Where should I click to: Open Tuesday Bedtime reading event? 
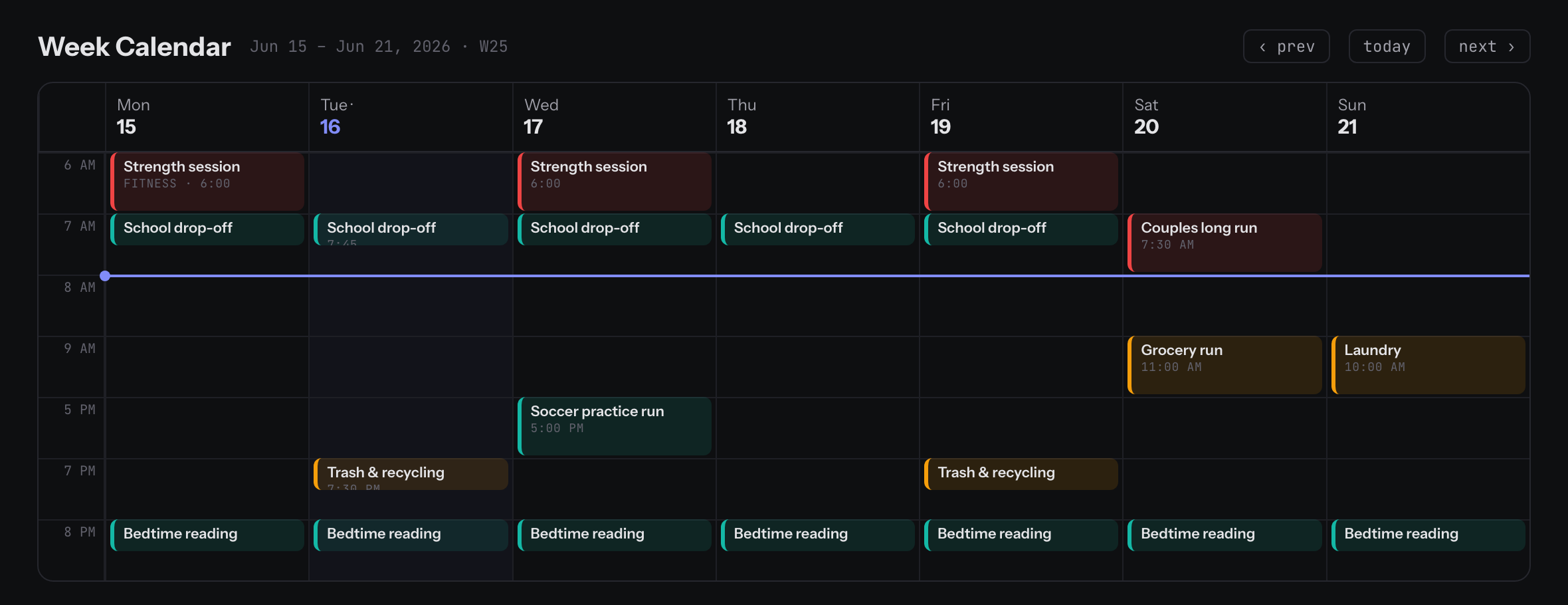[x=411, y=535]
